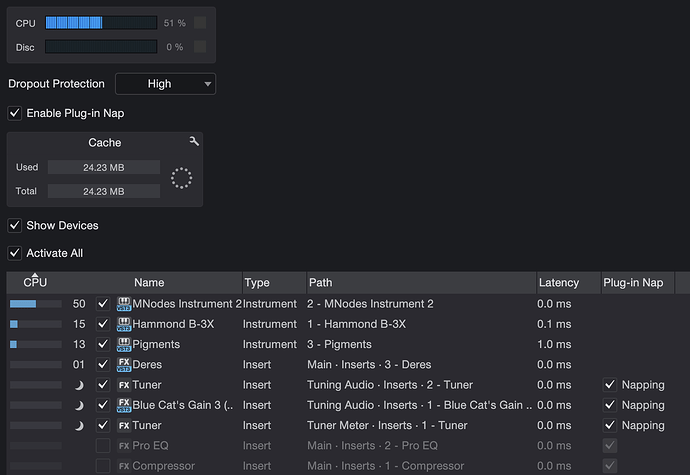Sort by CPU column header
Screen dimensions: 690x475
(35, 283)
